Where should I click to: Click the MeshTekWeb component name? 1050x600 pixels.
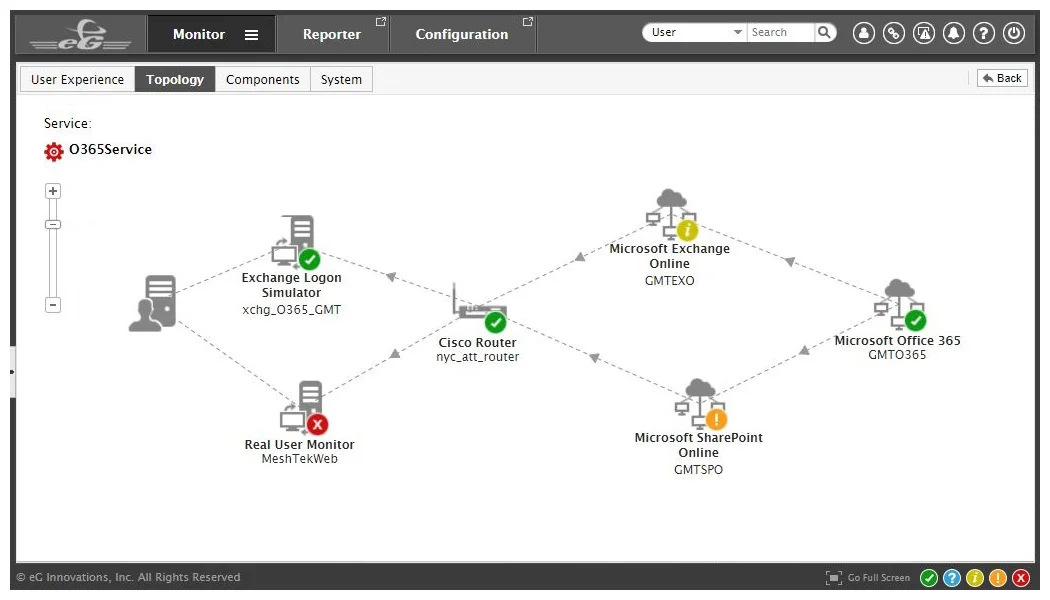[x=299, y=459]
